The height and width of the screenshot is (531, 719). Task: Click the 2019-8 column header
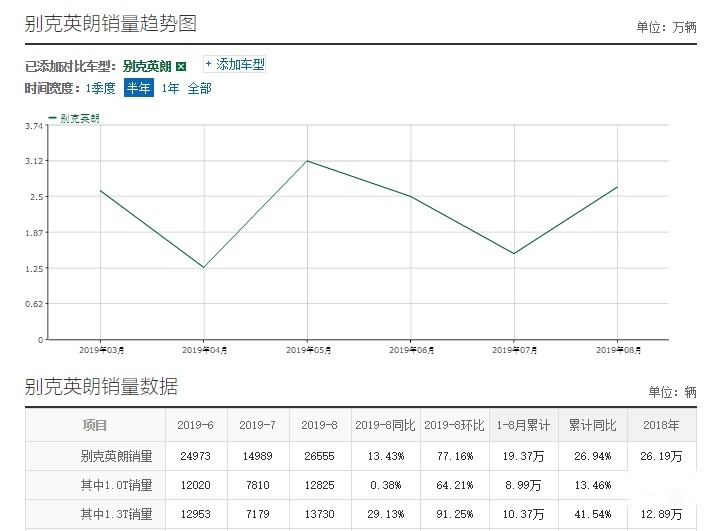(x=319, y=425)
